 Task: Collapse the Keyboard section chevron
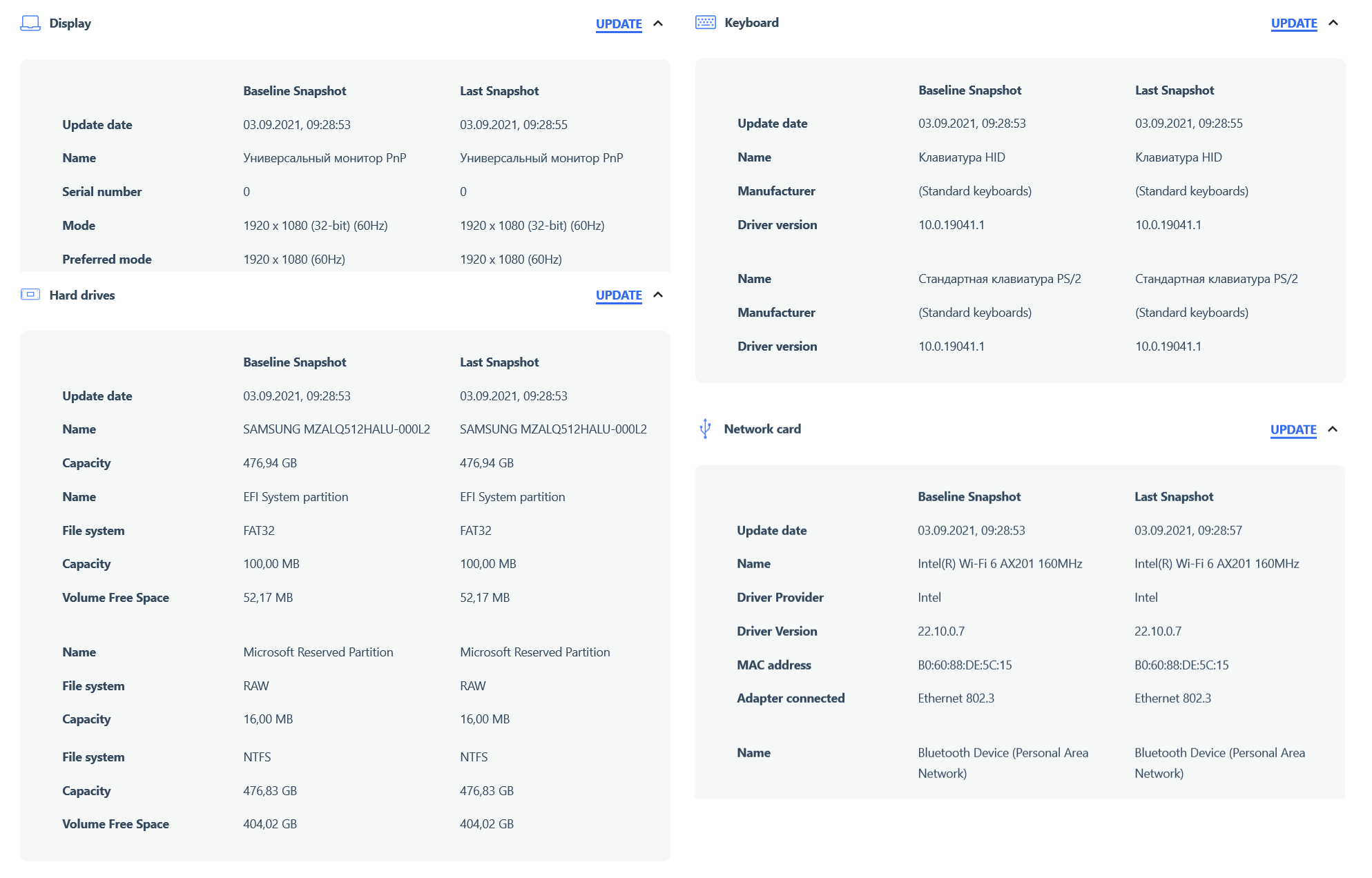coord(1333,23)
